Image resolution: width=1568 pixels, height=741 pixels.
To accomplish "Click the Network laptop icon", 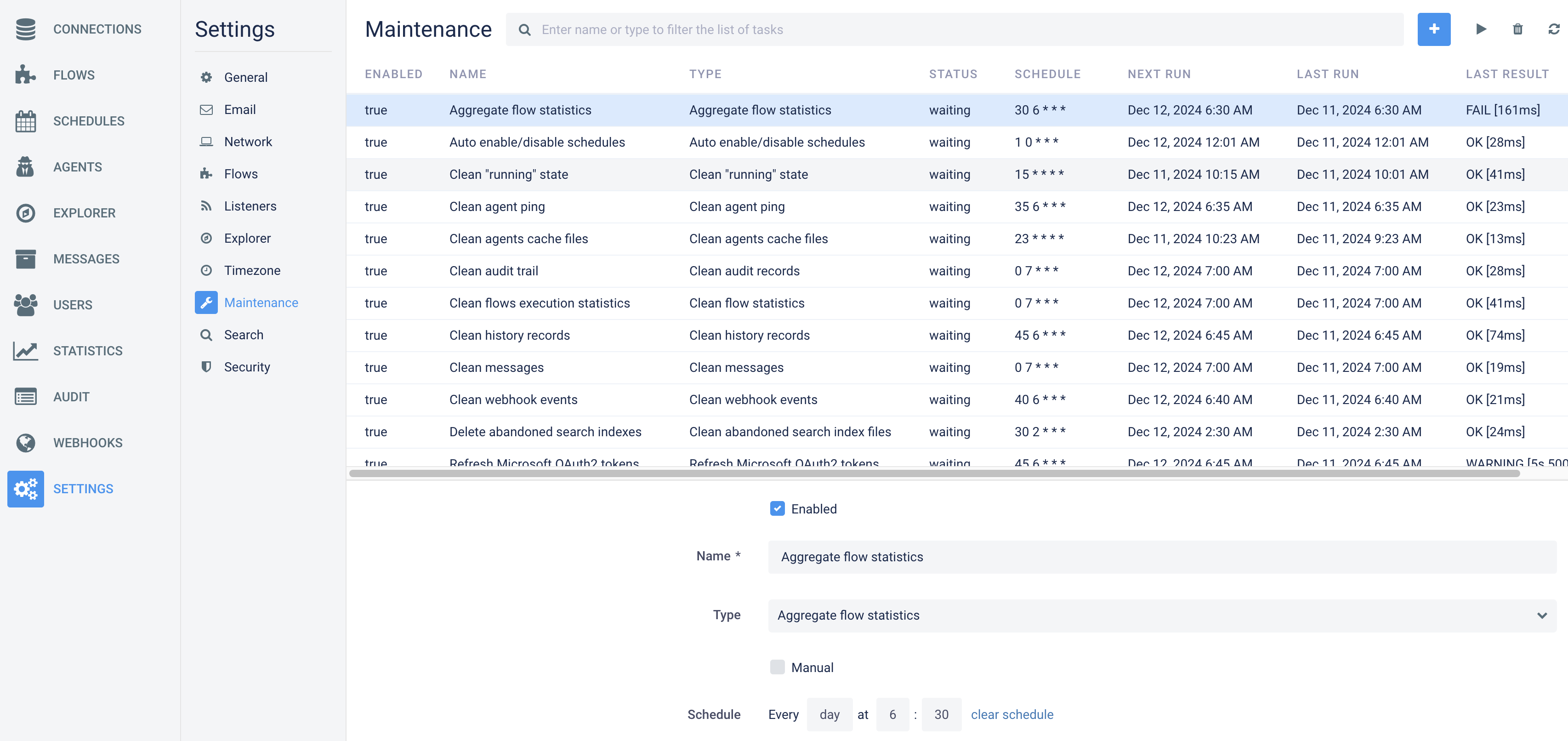I will pos(206,142).
